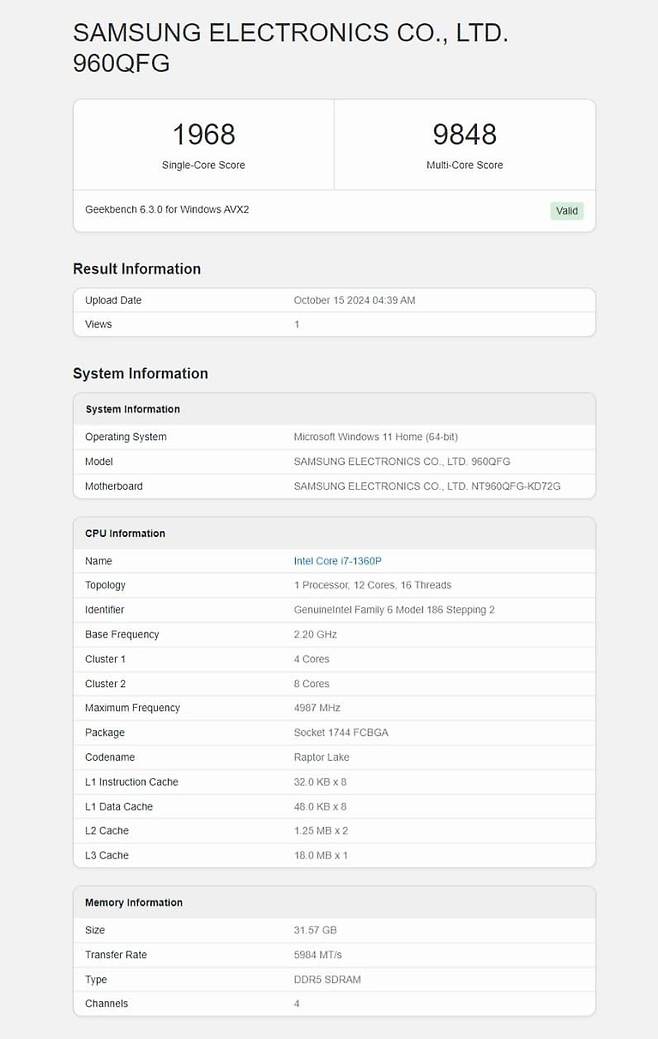Click the Upload Date row label
This screenshot has height=1039, width=658.
[x=113, y=300]
